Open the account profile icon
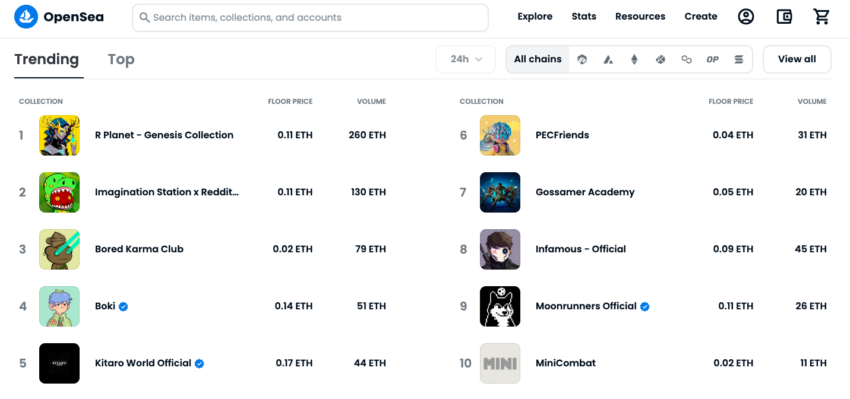 coord(746,17)
